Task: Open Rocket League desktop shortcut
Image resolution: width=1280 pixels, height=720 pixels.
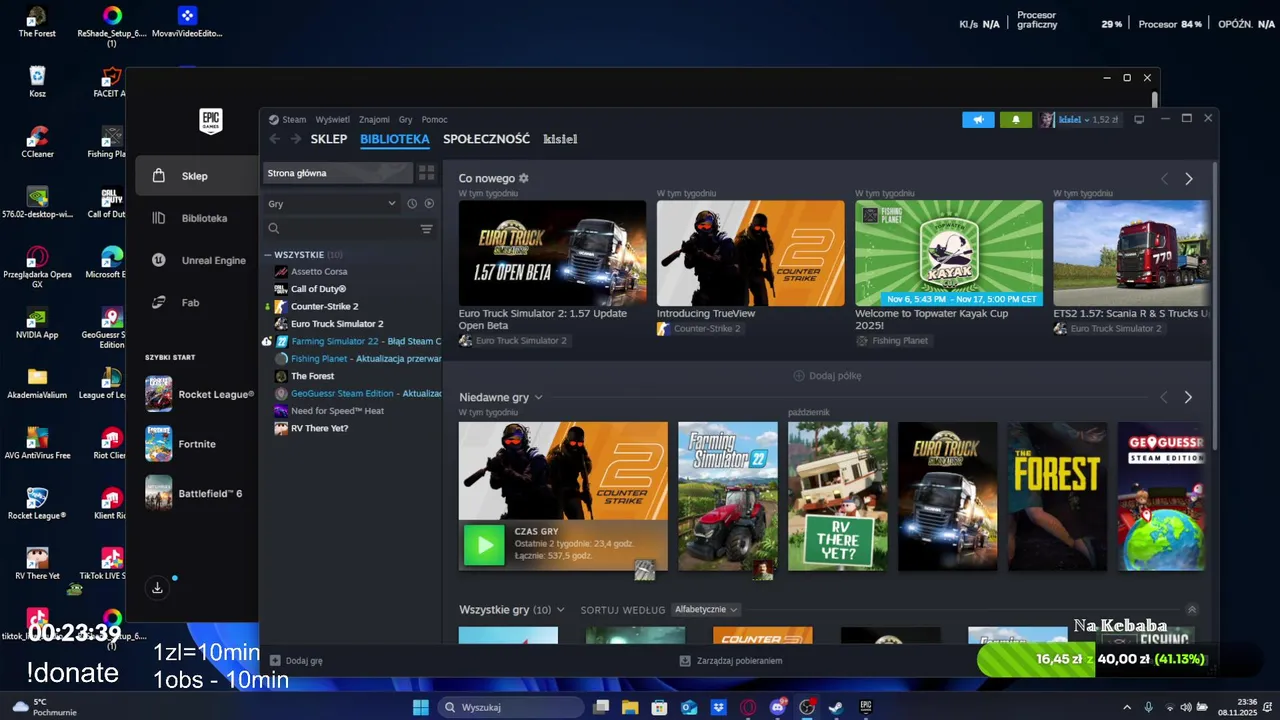Action: tap(37, 503)
